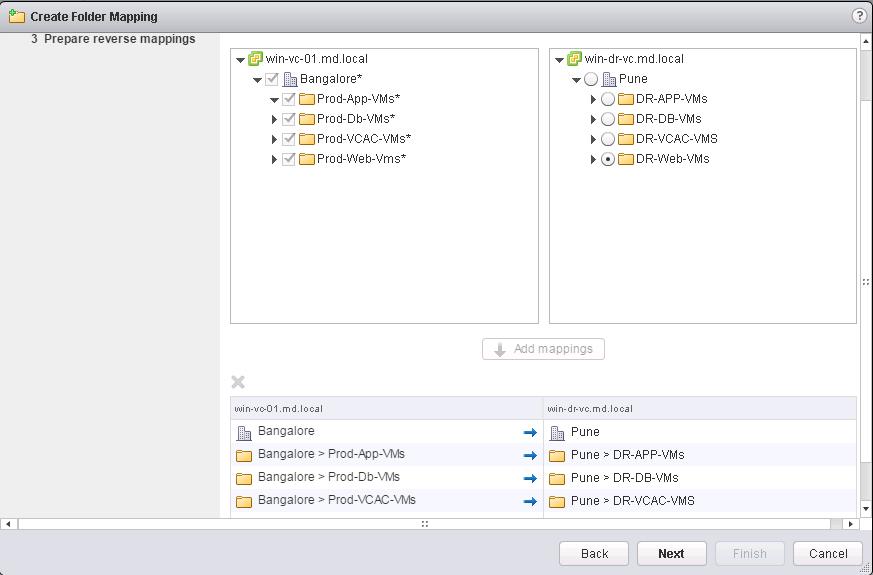Click the DR-APP-VMs folder icon
Image resolution: width=873 pixels, height=575 pixels.
tap(626, 99)
